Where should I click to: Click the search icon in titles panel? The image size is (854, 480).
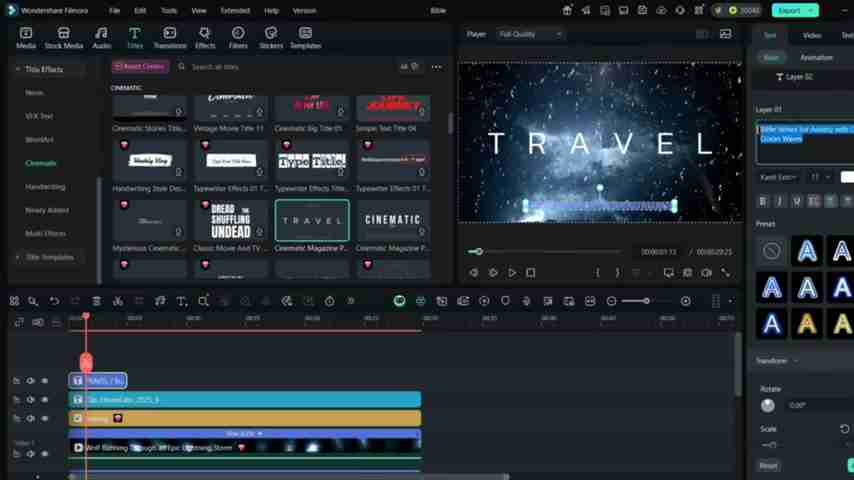[x=181, y=66]
